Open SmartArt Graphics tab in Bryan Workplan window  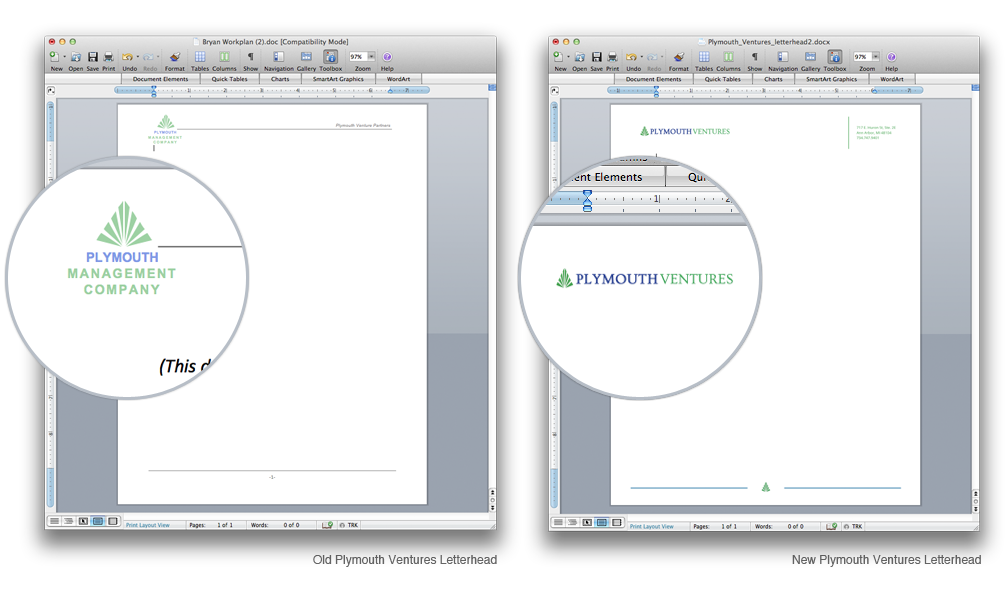(x=338, y=79)
